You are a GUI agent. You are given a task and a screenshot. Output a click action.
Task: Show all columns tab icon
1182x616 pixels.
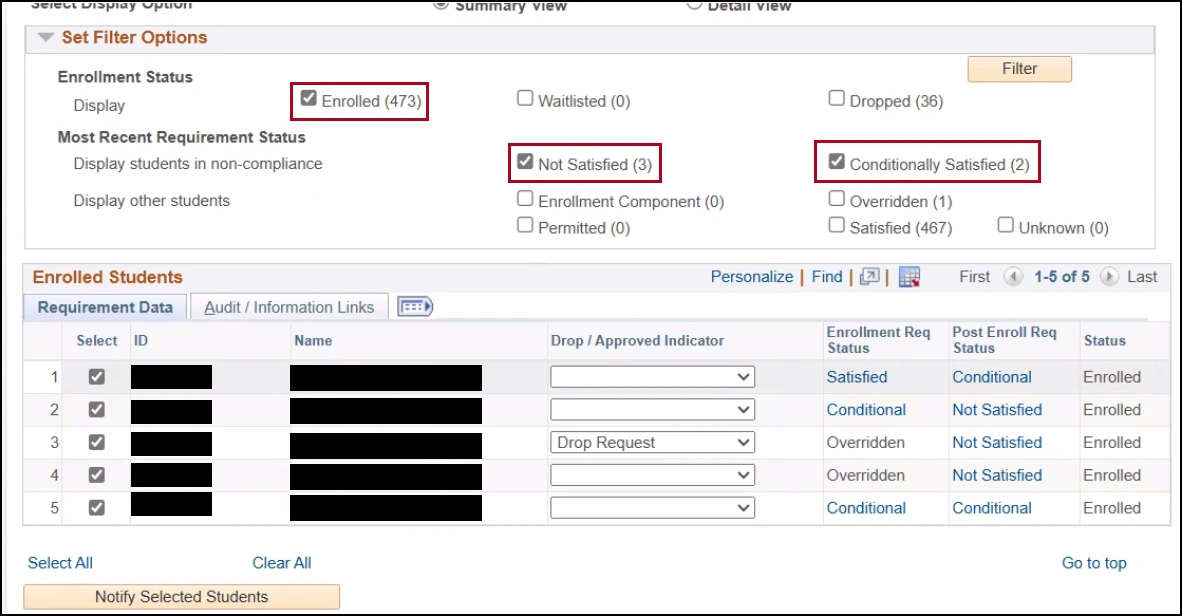(415, 307)
